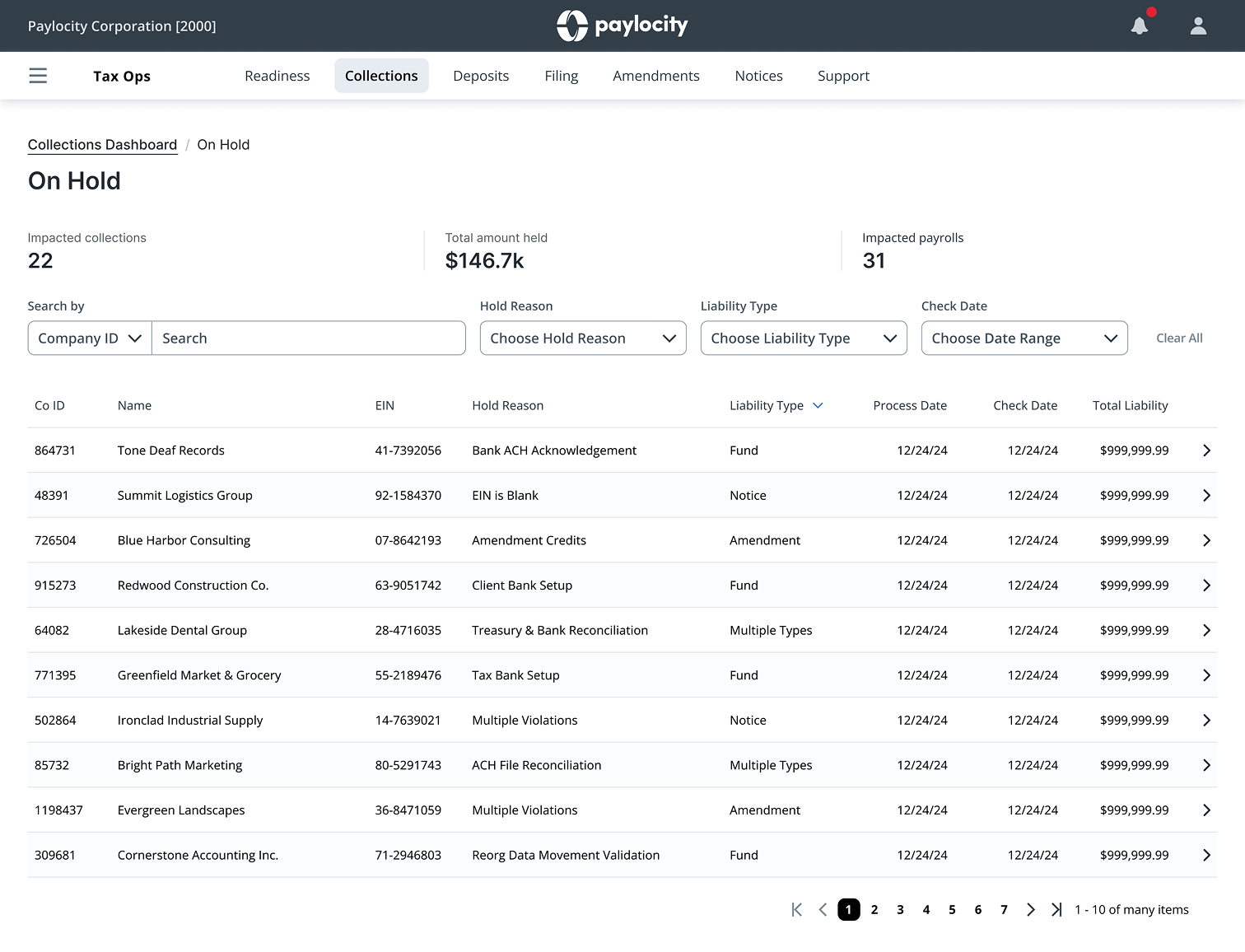Switch to the Deposits tab

coord(481,76)
